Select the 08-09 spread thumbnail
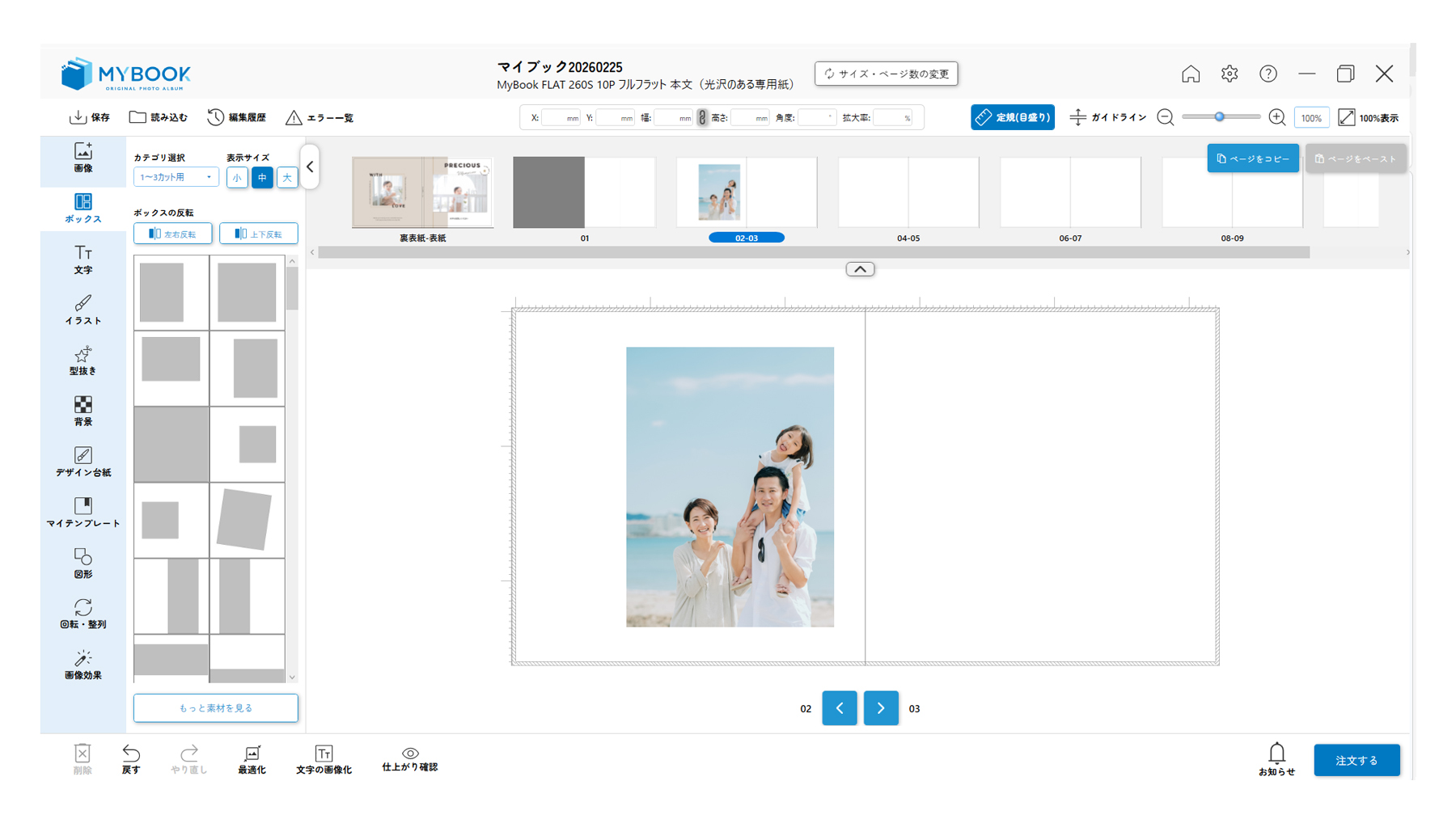Viewport: 1456px width, 819px height. pos(1232,192)
